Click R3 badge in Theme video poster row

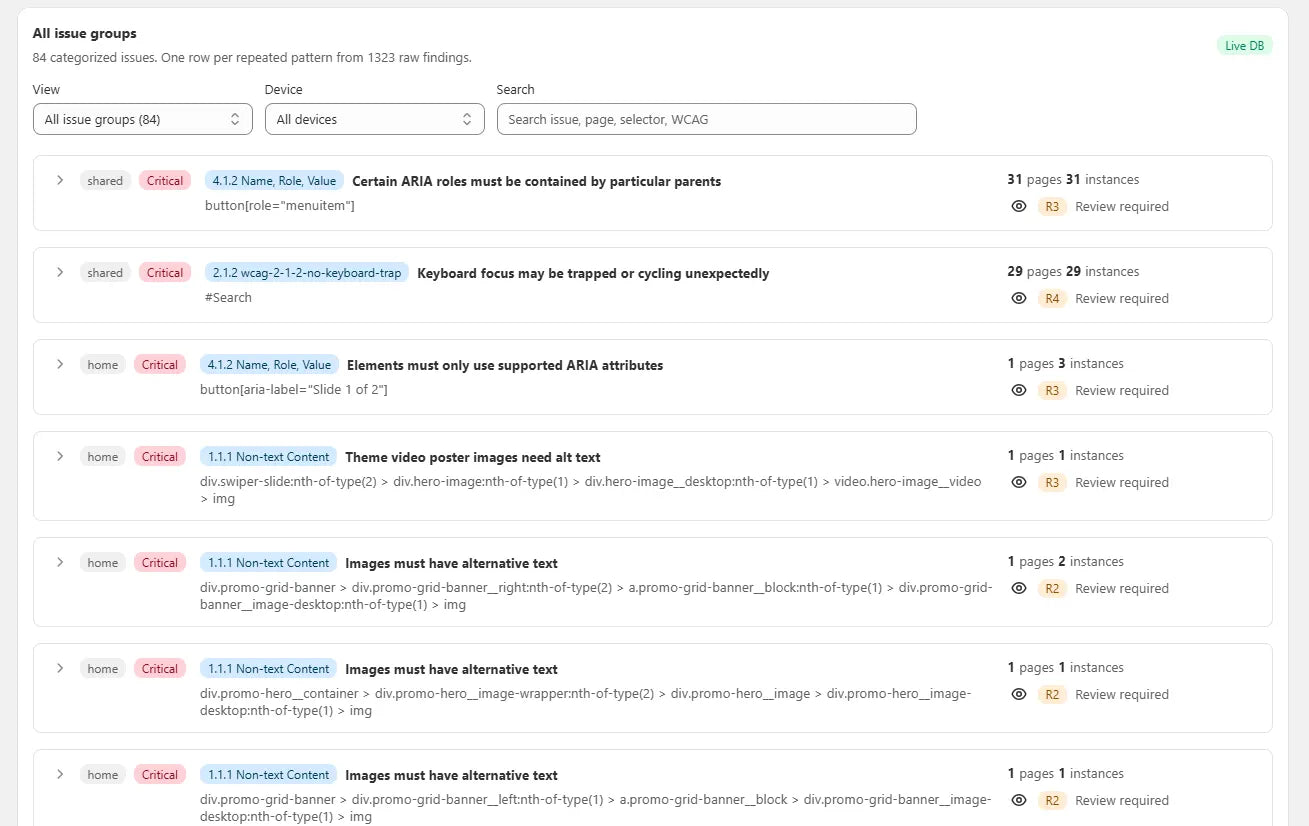(x=1052, y=483)
